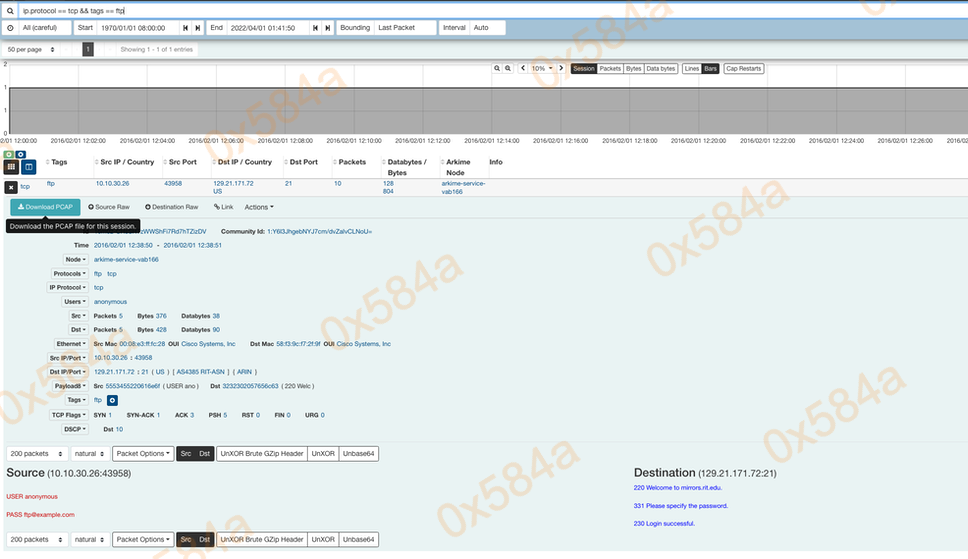The height and width of the screenshot is (559, 968).
Task: Click the search magnifier icon beside query
Action: pyautogui.click(x=12, y=10)
